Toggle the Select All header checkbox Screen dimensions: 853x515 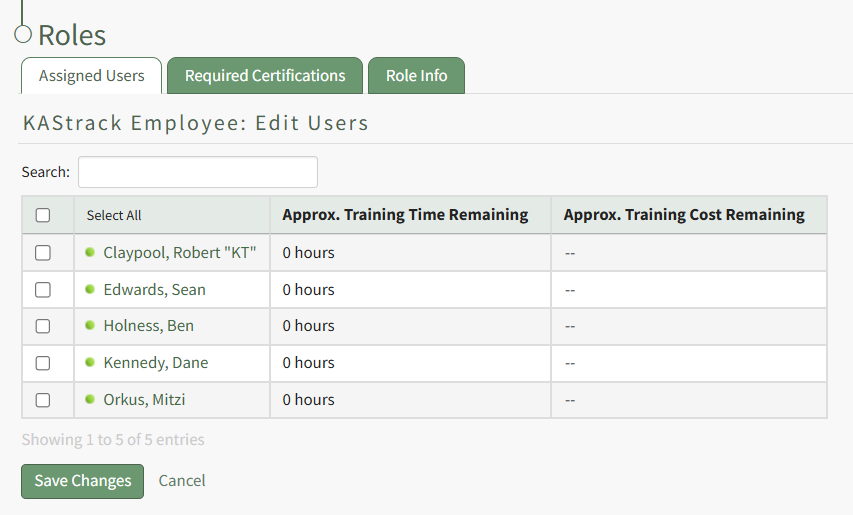point(43,215)
